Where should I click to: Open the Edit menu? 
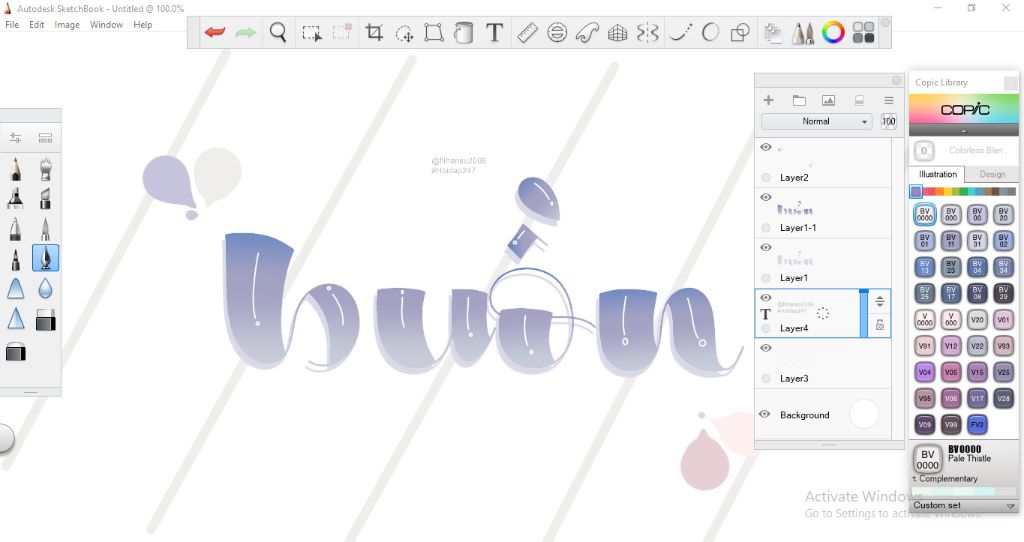[x=37, y=25]
